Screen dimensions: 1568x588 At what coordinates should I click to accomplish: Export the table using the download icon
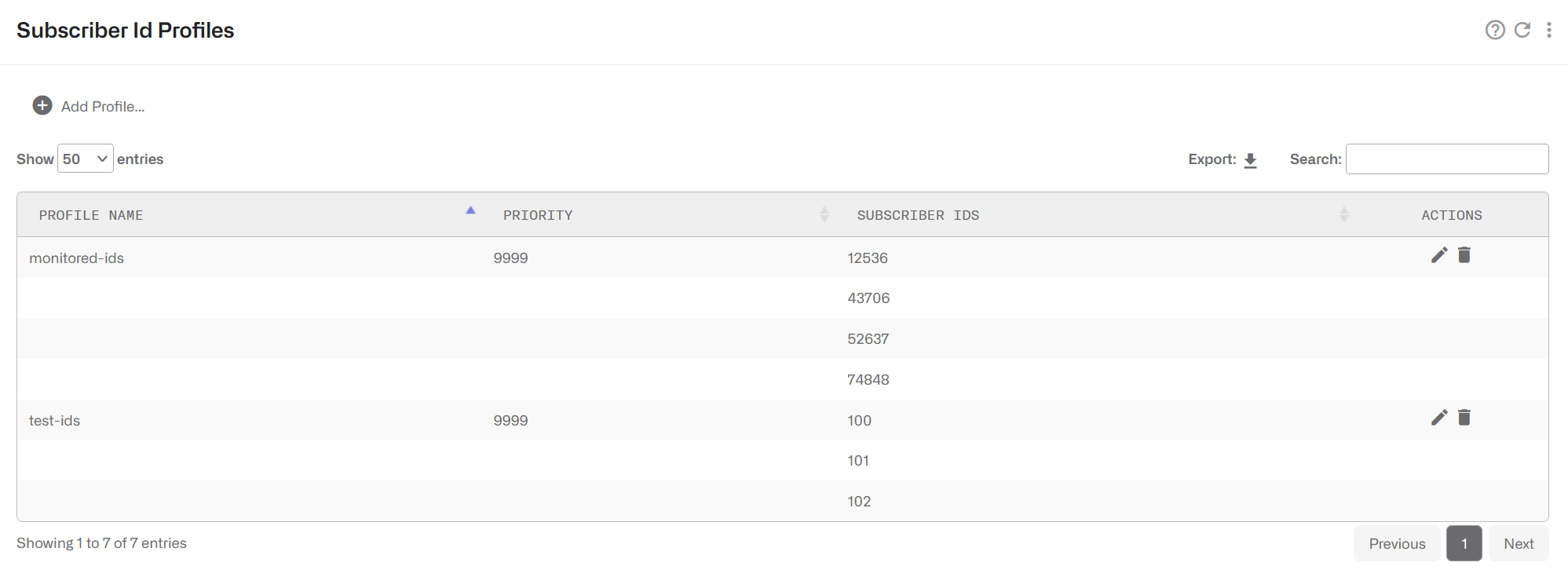pyautogui.click(x=1251, y=159)
